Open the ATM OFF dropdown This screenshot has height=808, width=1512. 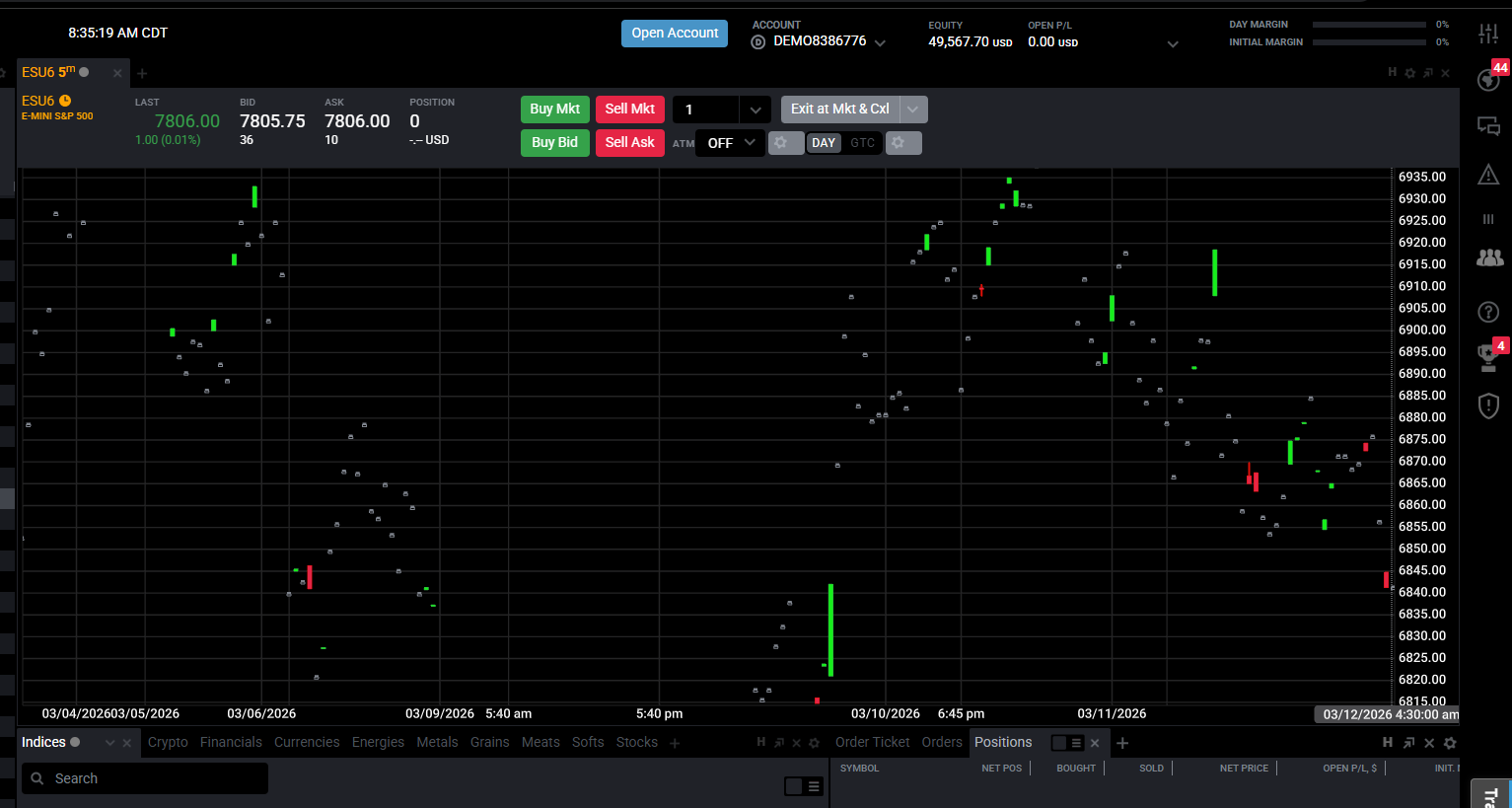point(730,143)
